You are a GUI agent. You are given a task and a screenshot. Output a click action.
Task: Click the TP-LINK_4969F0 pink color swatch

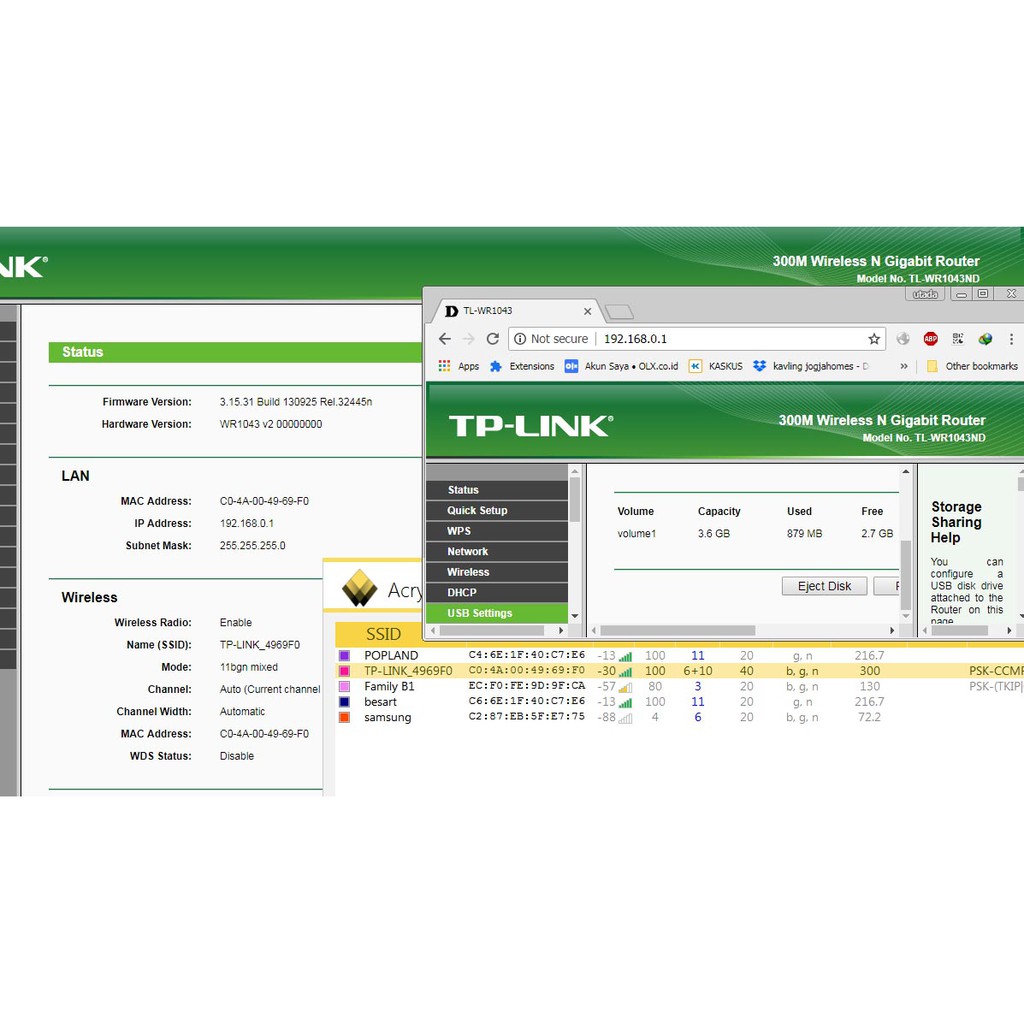tap(345, 671)
